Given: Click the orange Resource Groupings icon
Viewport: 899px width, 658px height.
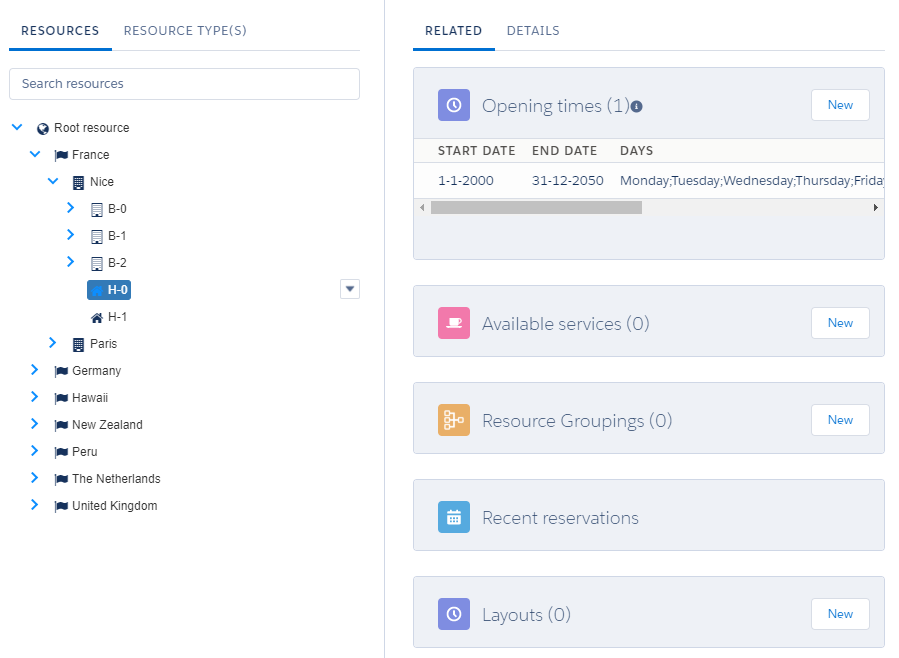Looking at the screenshot, I should pos(453,419).
